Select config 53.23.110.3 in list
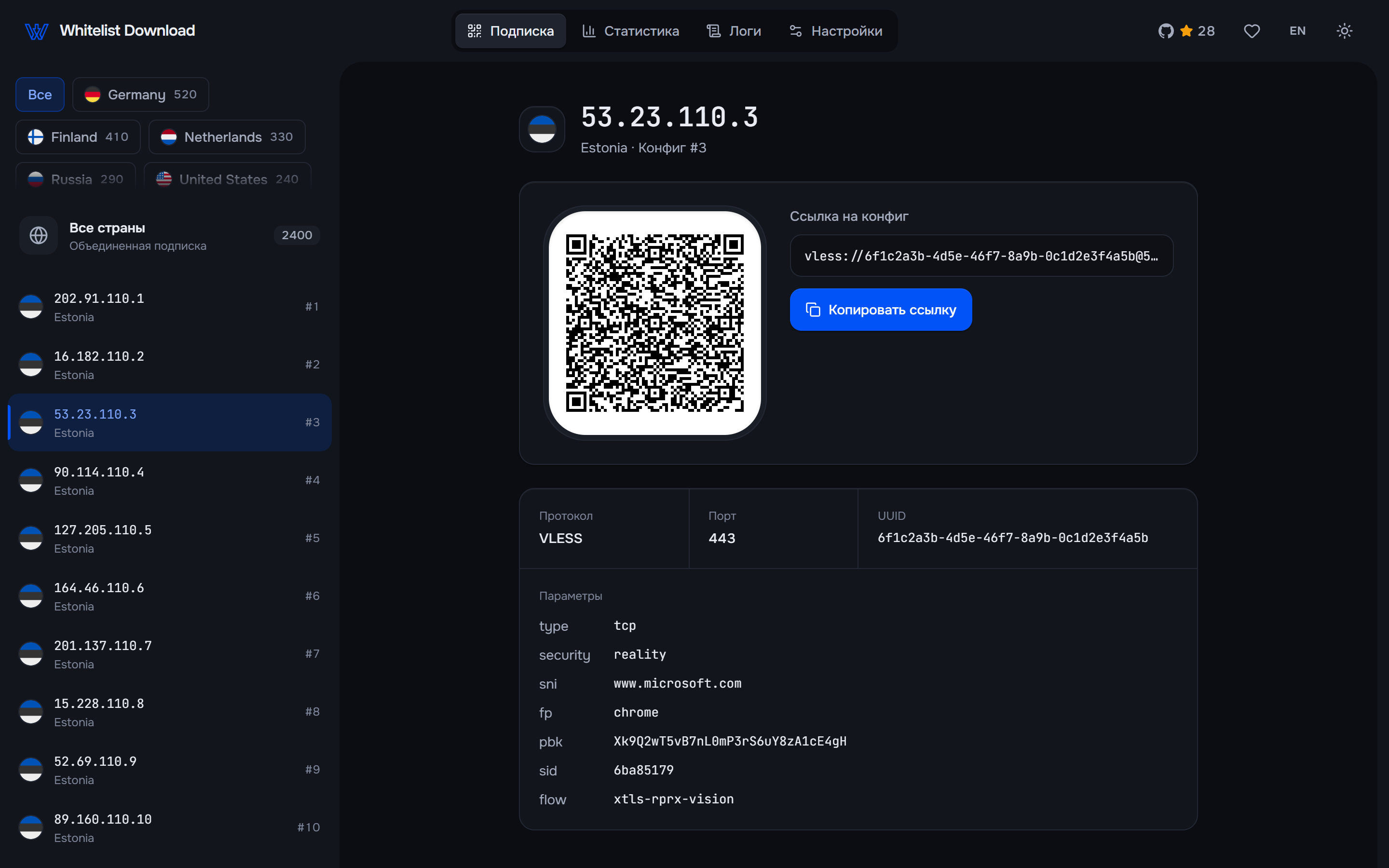Screen dimensions: 1389x868 [169, 422]
